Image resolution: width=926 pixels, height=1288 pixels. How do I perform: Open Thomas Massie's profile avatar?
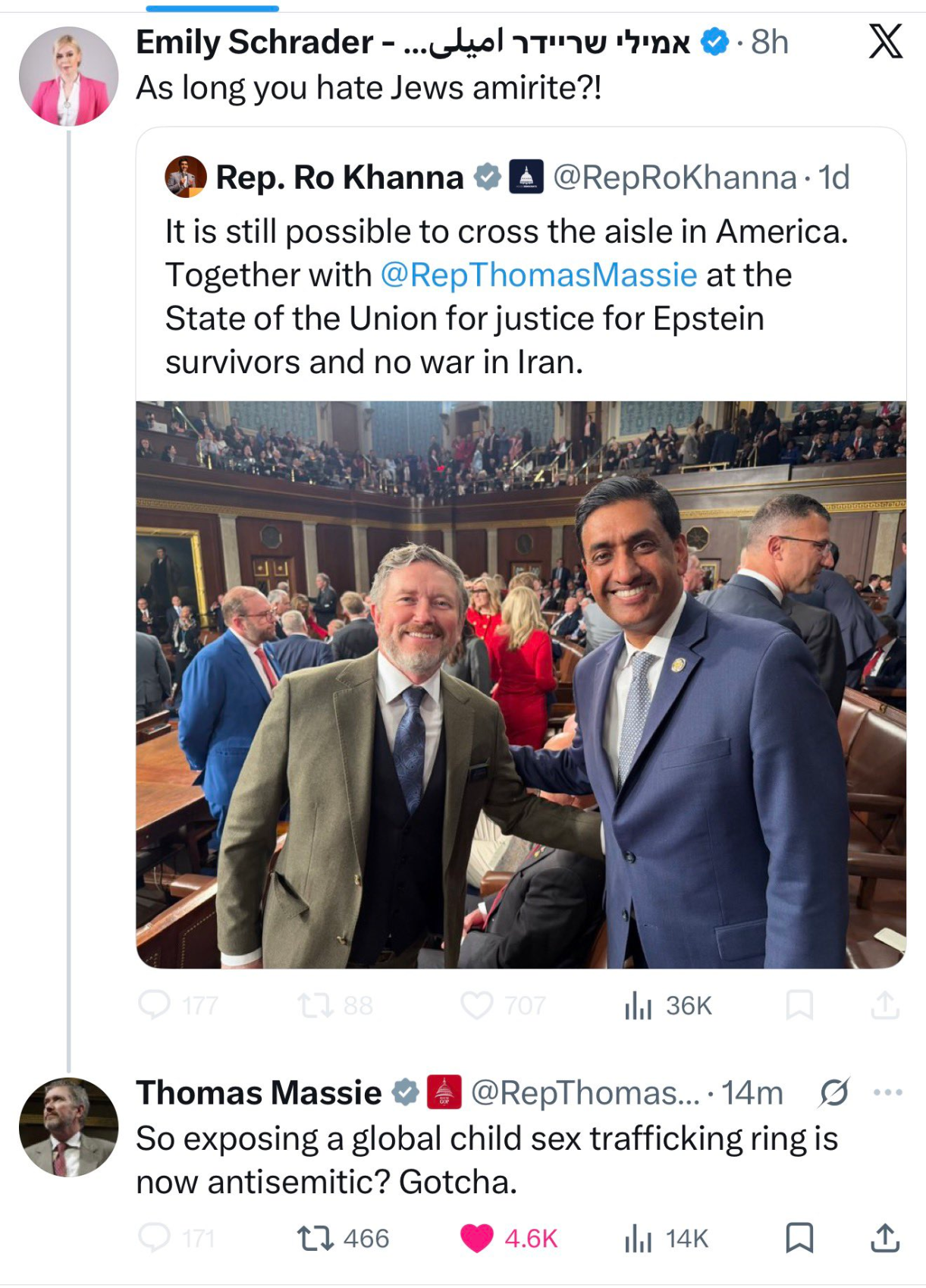(68, 1127)
